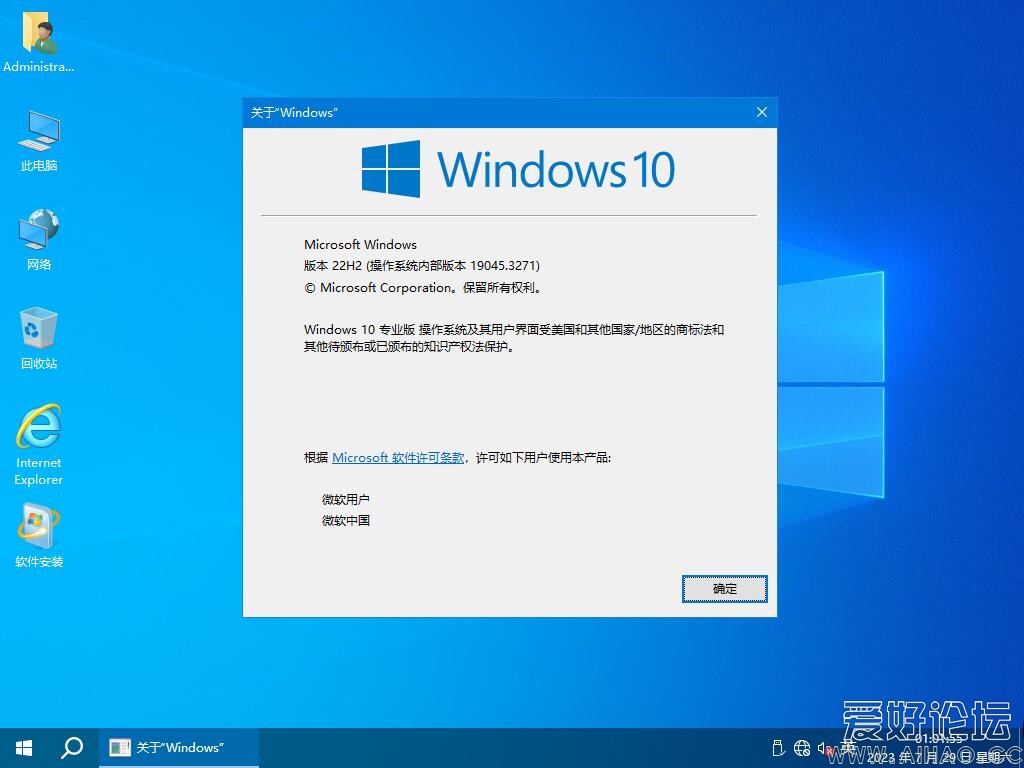Screen dimensions: 1024x768
Task: Open the Administrator folder desktop icon
Action: click(39, 42)
